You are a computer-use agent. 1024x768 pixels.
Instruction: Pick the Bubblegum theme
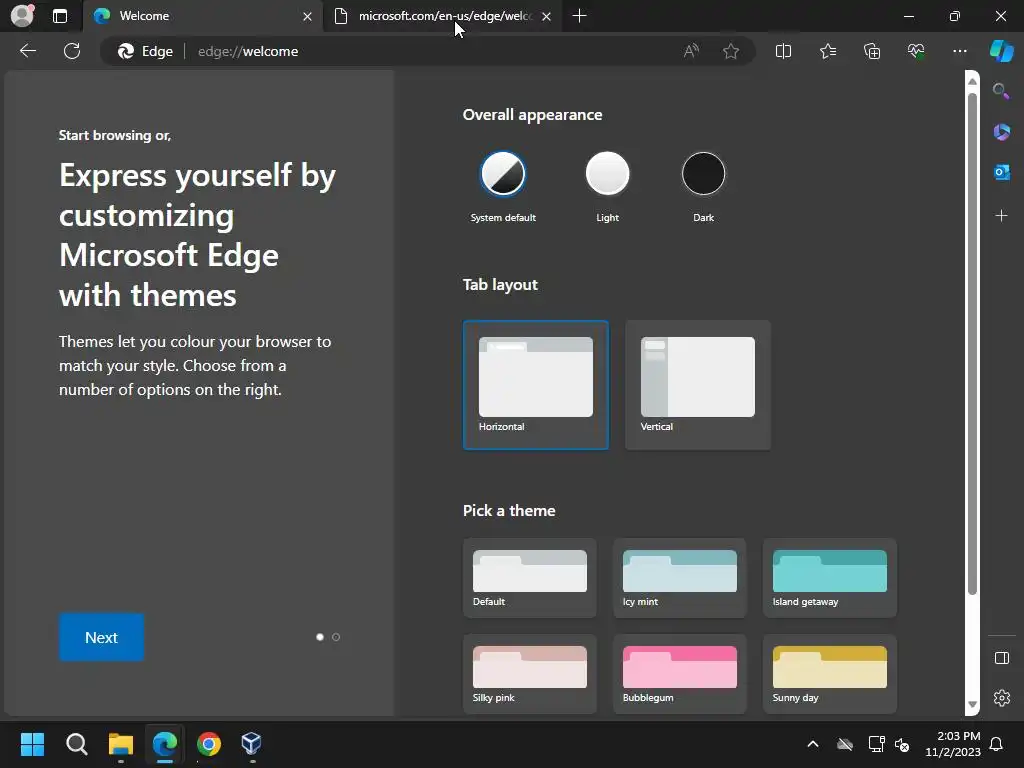[679, 674]
